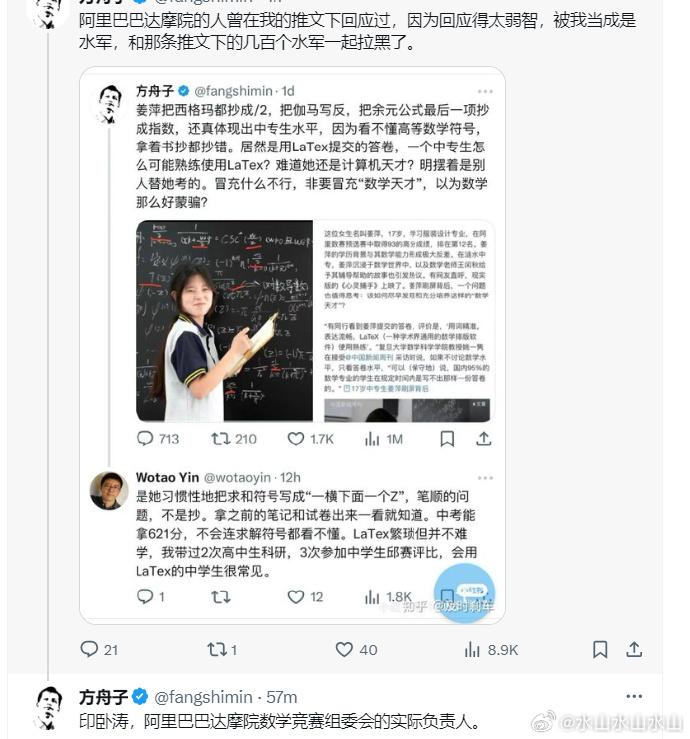The image size is (690, 739).
Task: Like the outer tweet with 40 hearts
Action: [344, 649]
